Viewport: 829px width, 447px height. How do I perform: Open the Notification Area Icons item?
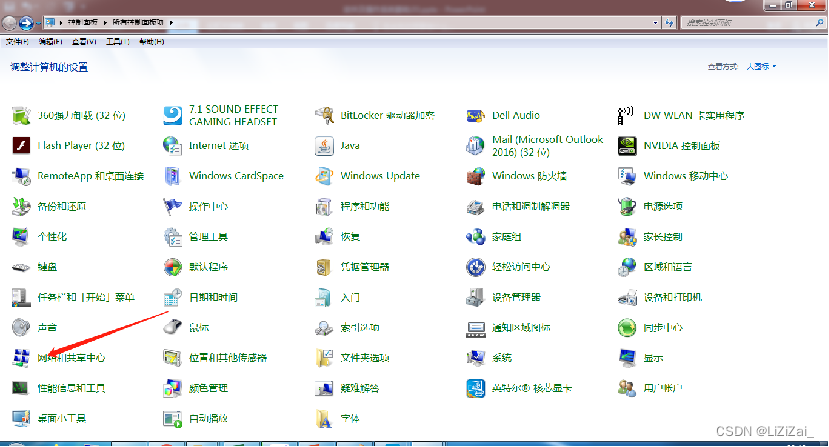point(475,327)
